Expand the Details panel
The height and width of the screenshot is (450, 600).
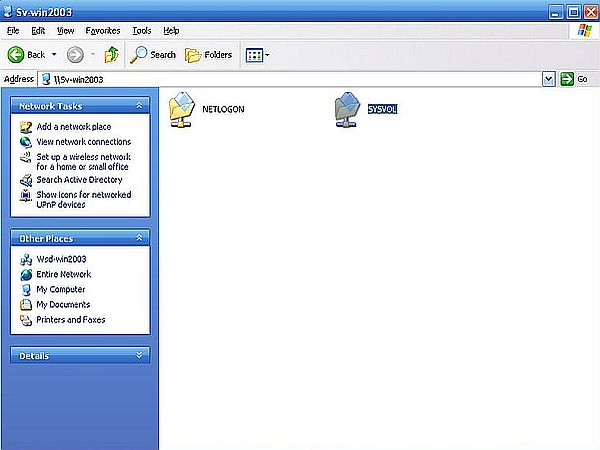coord(139,355)
